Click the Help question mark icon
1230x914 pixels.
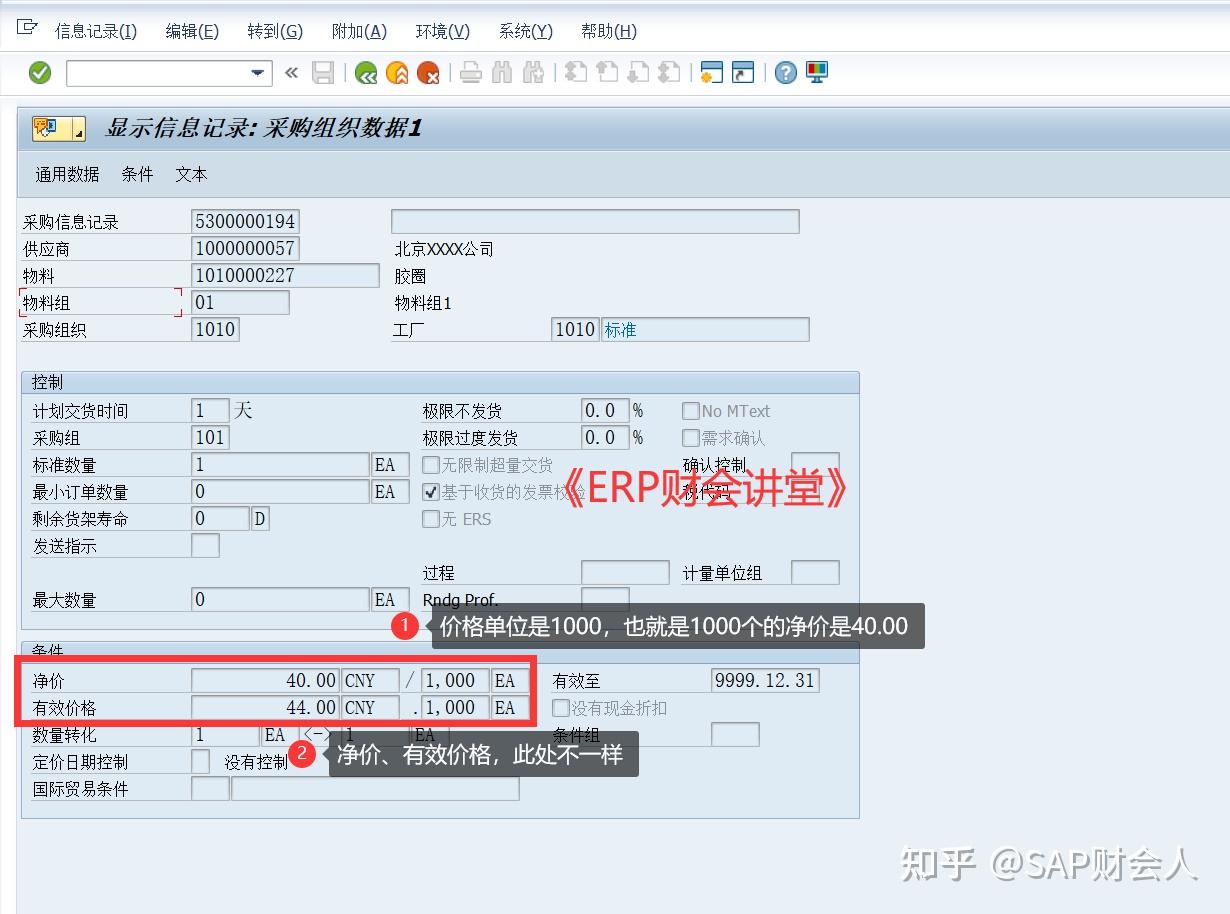(x=785, y=72)
